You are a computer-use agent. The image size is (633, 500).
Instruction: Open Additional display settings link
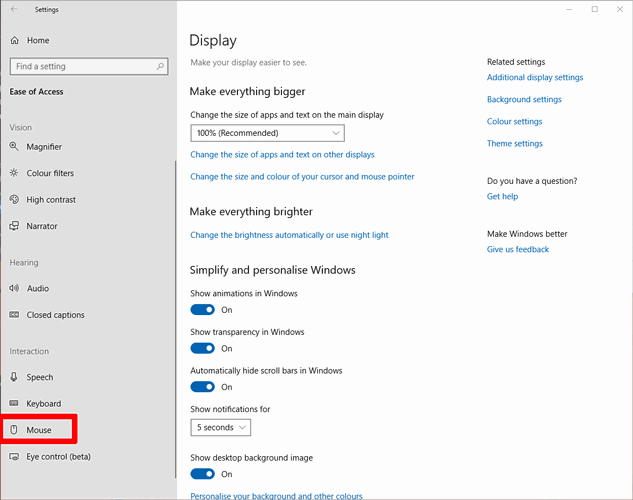click(x=535, y=77)
